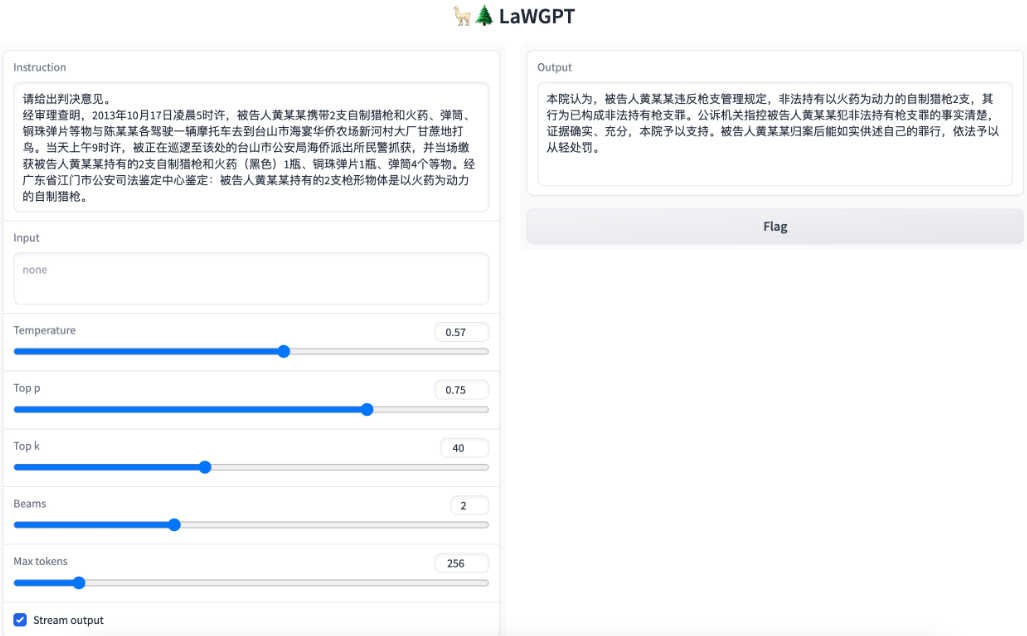
Task: Click the Temperature value box 0.57
Action: pos(462,332)
